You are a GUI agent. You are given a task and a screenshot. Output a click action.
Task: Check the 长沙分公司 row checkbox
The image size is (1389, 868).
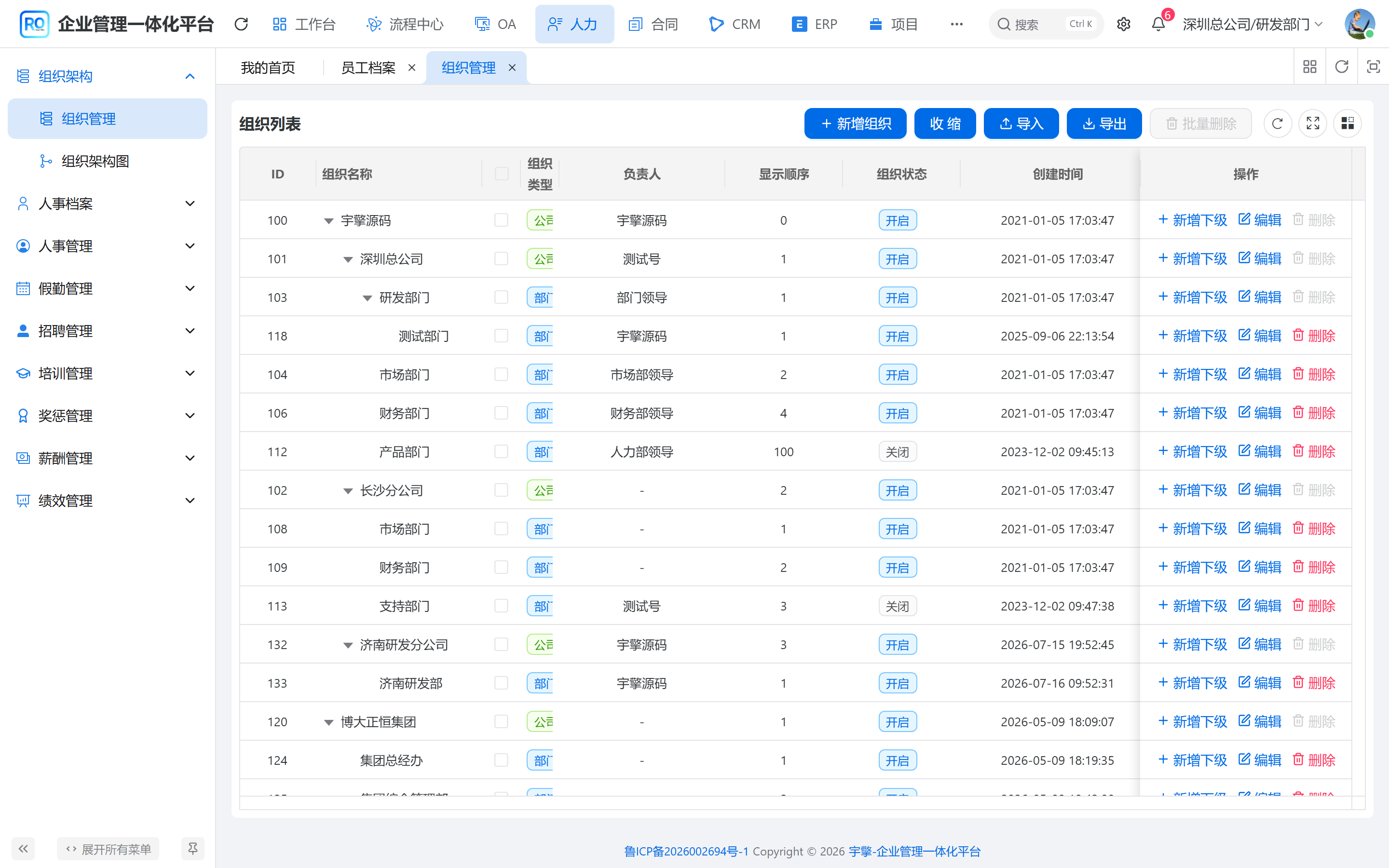coord(501,490)
